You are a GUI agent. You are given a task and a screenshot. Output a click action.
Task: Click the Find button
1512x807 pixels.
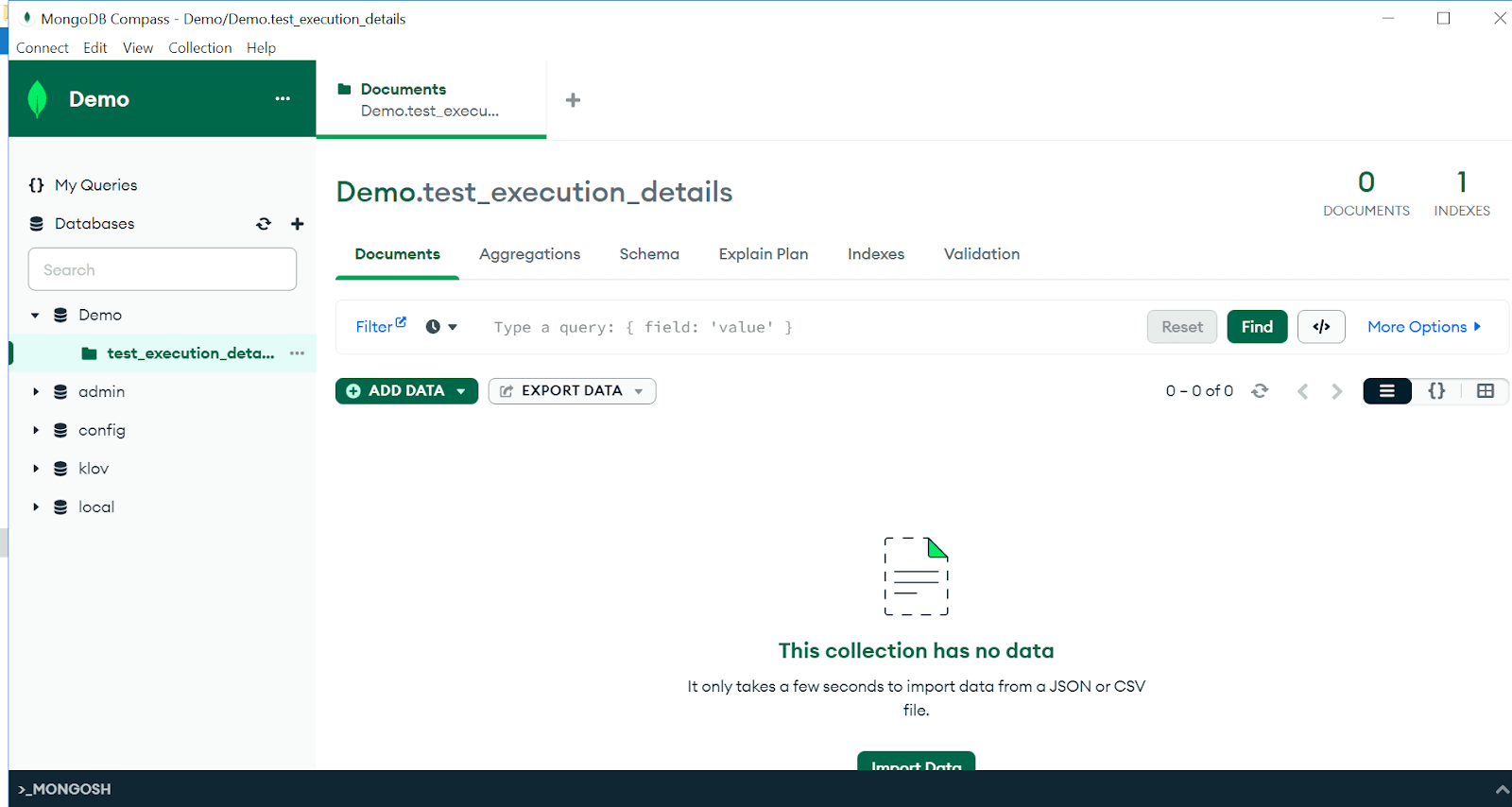tap(1257, 327)
